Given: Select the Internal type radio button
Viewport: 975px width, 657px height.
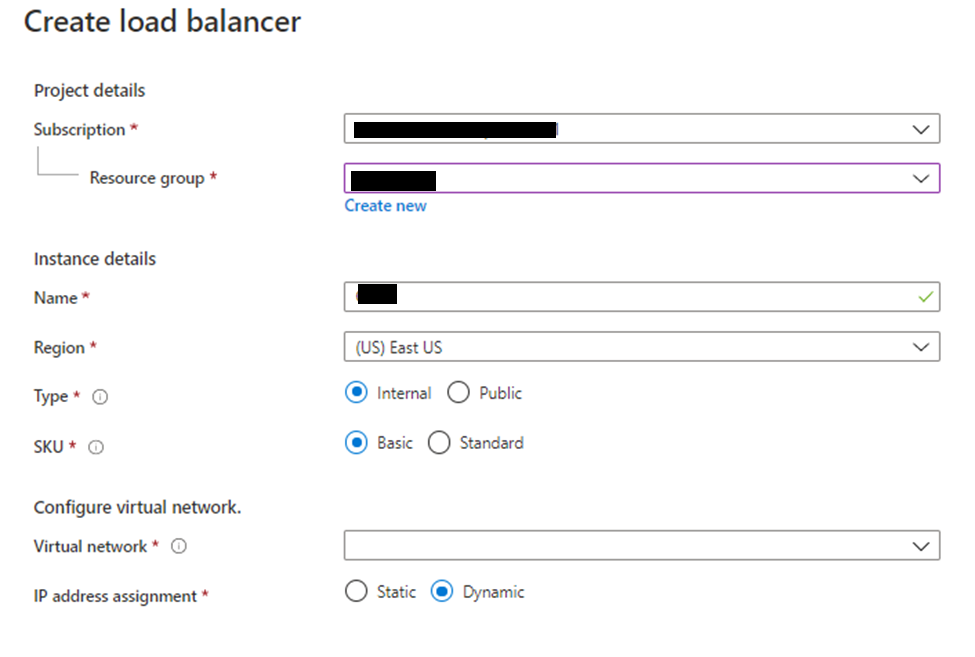Looking at the screenshot, I should (356, 392).
